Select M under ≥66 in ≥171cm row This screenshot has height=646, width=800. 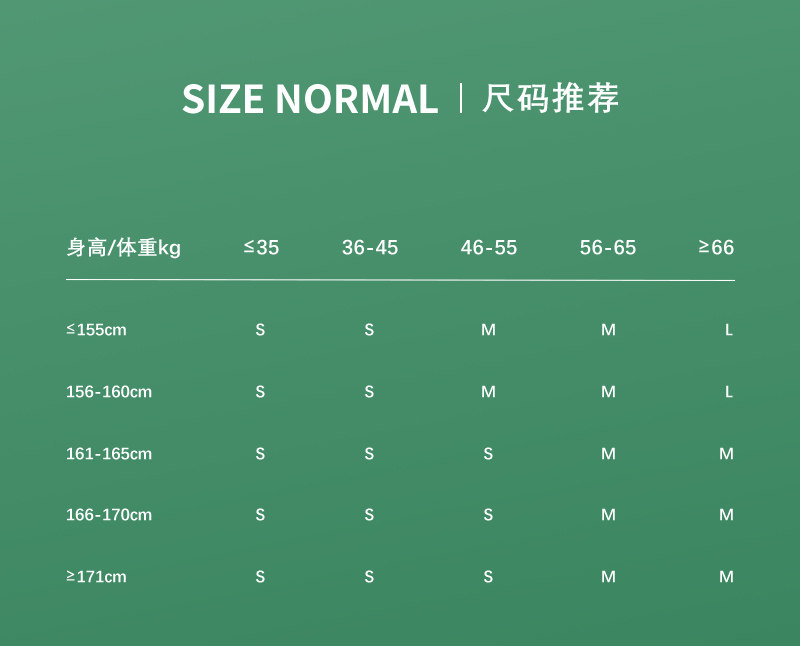pyautogui.click(x=727, y=577)
